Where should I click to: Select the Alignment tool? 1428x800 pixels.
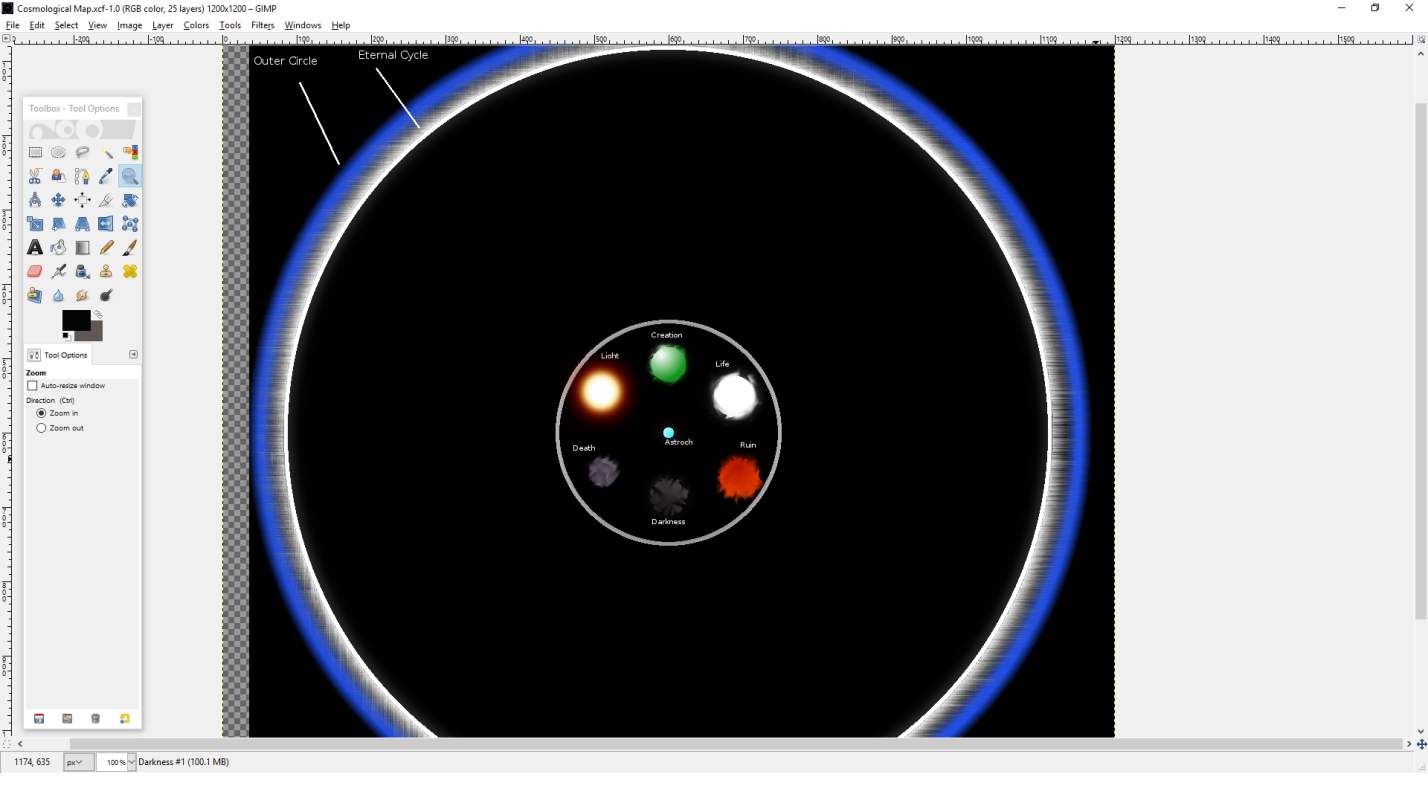coord(82,200)
